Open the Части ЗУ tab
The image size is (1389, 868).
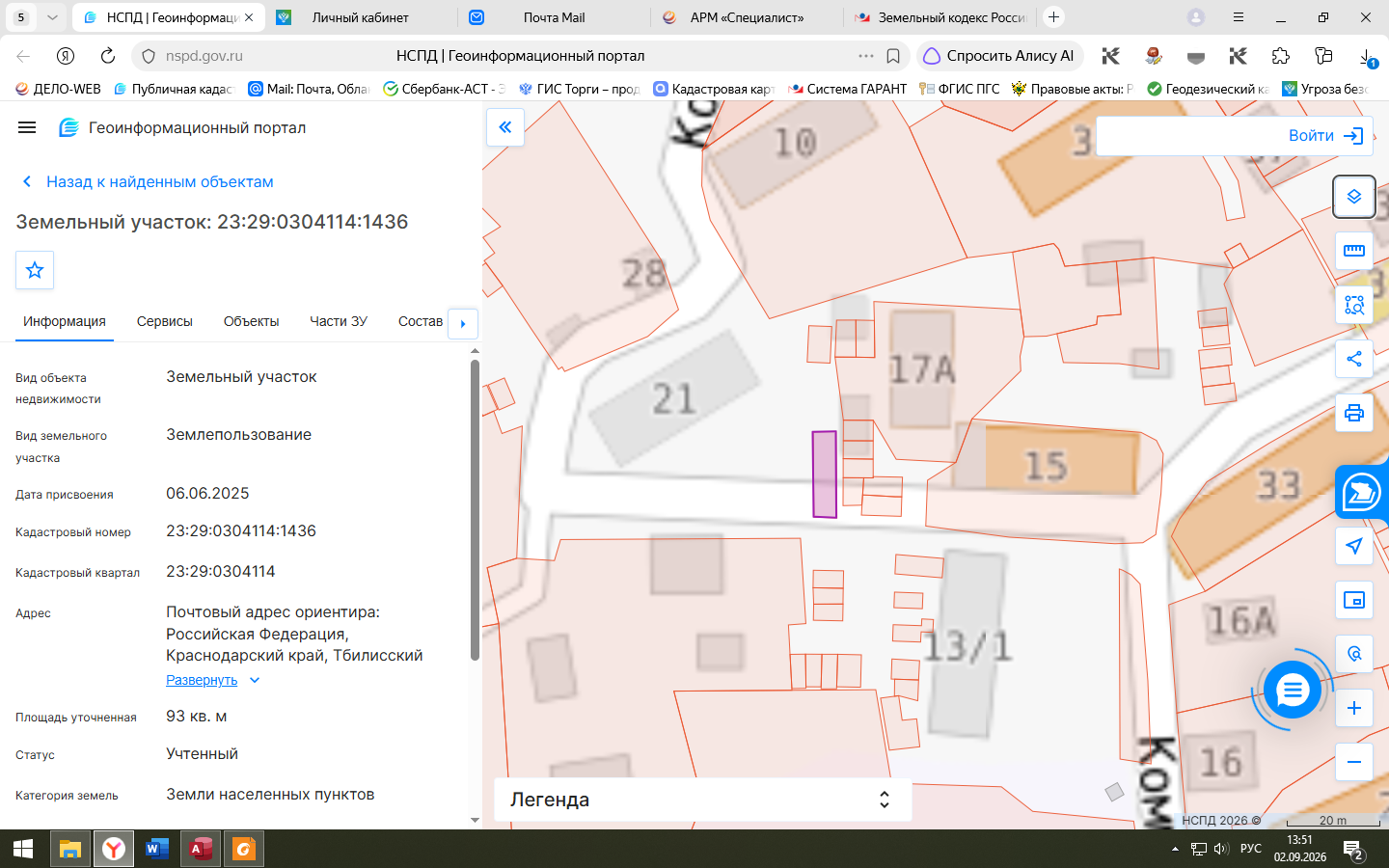point(339,321)
